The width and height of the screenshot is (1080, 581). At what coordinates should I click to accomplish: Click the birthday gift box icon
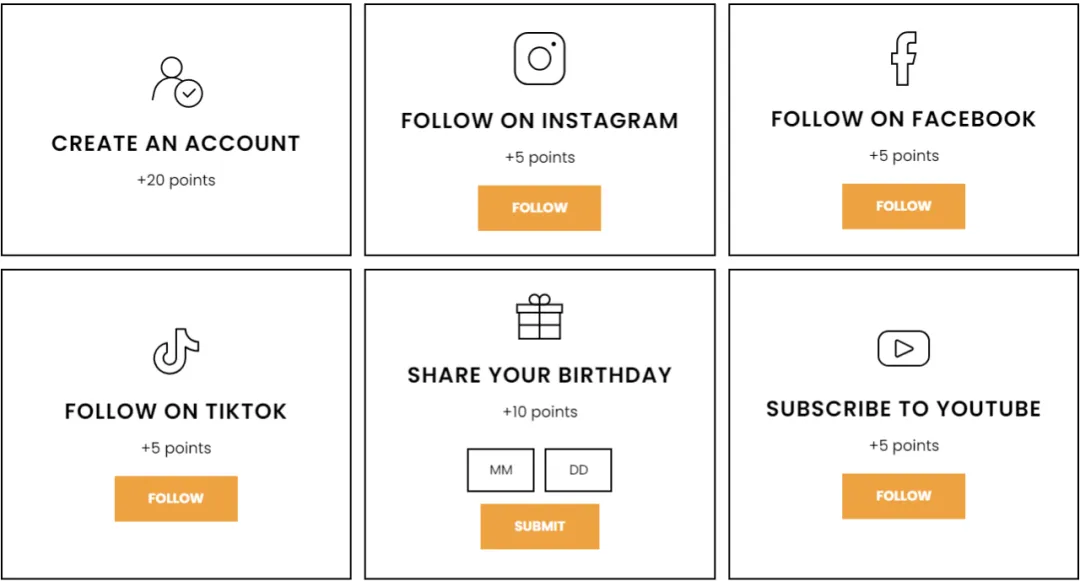click(540, 317)
